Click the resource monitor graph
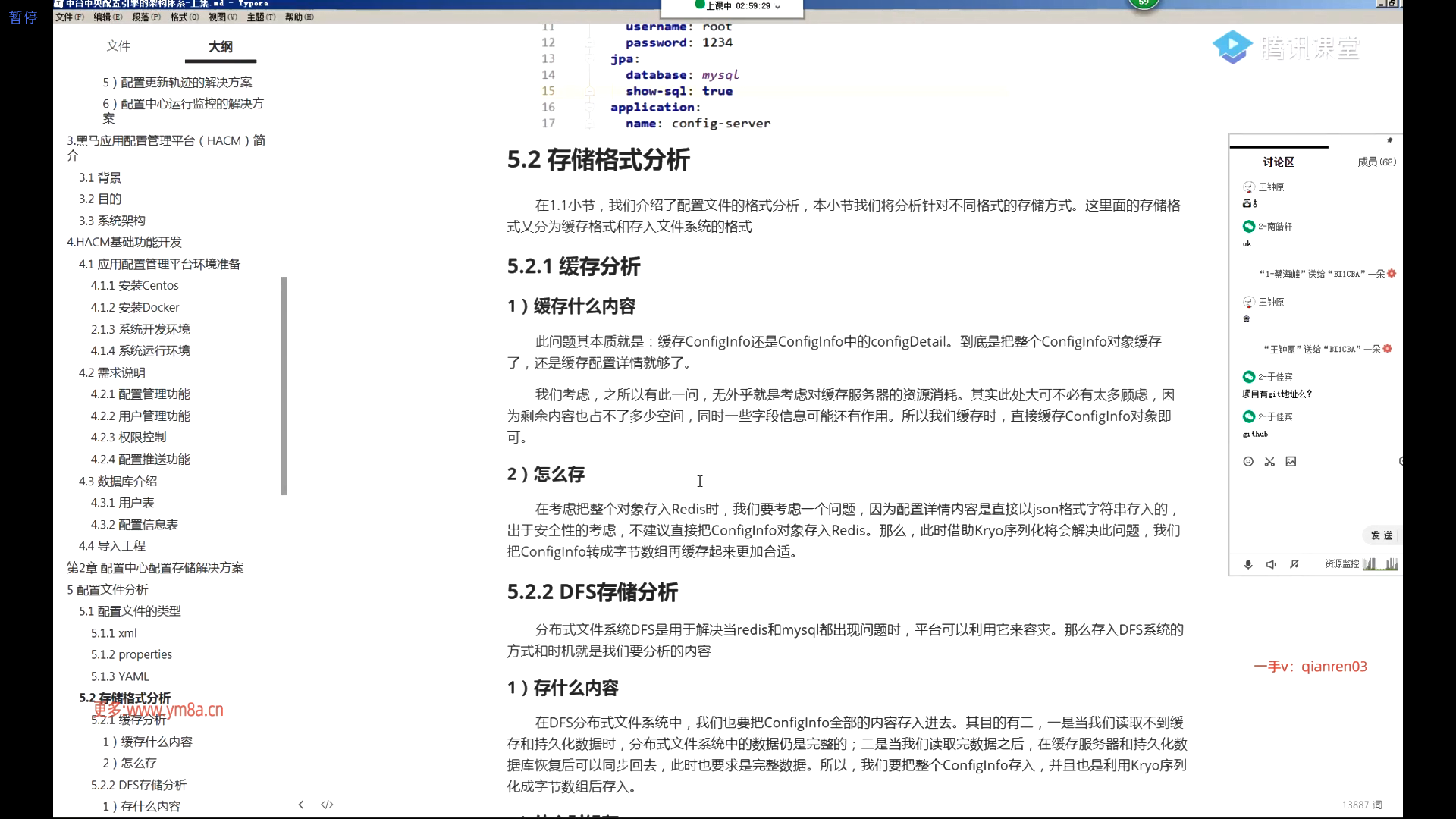This screenshot has width=1456, height=819. tap(1380, 563)
